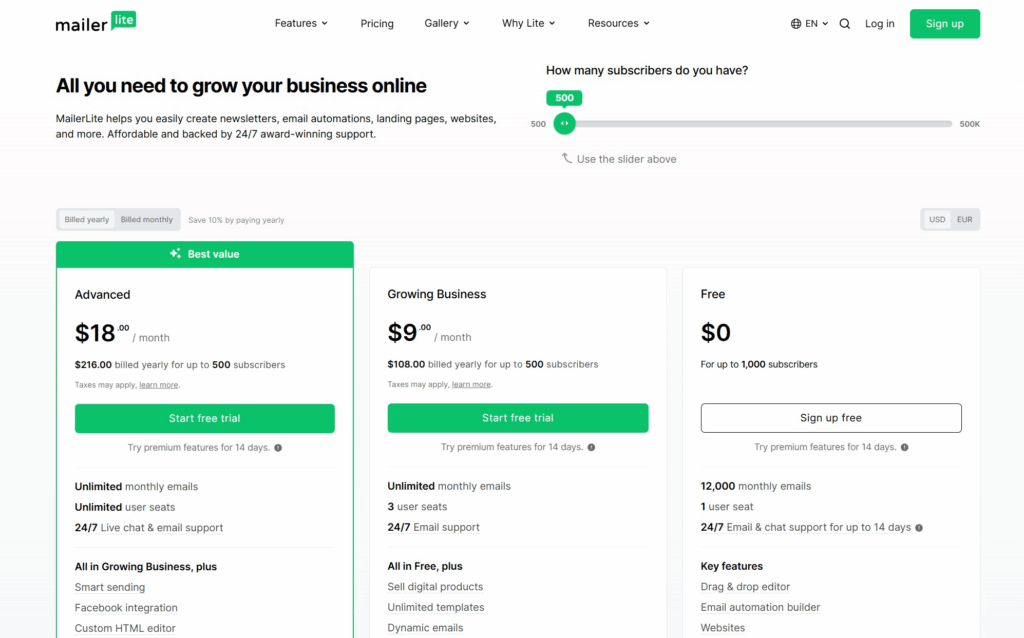The image size is (1024, 638).
Task: Expand the Features dropdown menu
Action: pyautogui.click(x=301, y=24)
